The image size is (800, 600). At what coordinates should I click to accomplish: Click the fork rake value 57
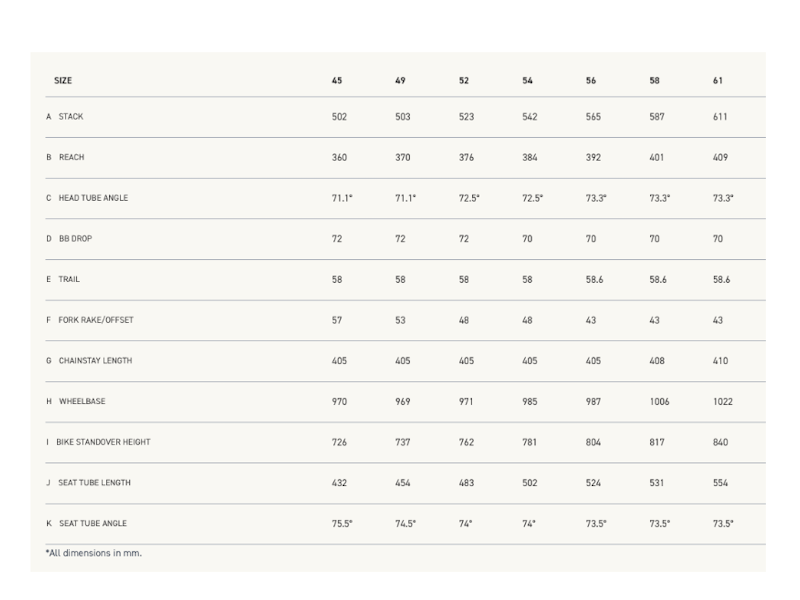[337, 320]
